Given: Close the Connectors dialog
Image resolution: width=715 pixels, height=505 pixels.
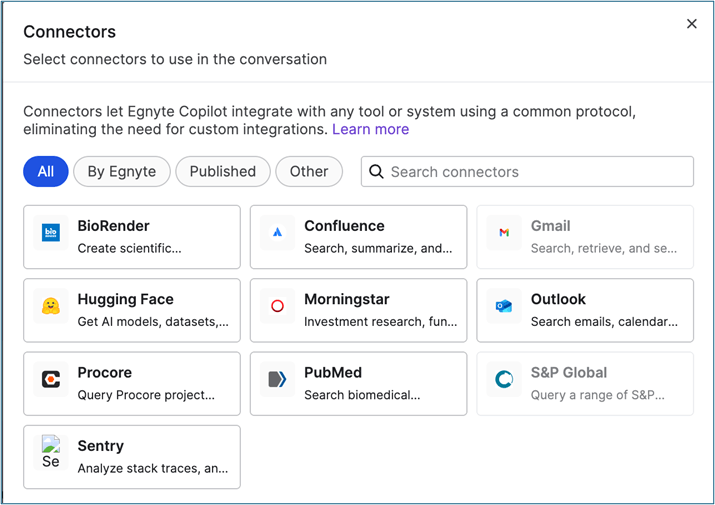Looking at the screenshot, I should (x=691, y=24).
